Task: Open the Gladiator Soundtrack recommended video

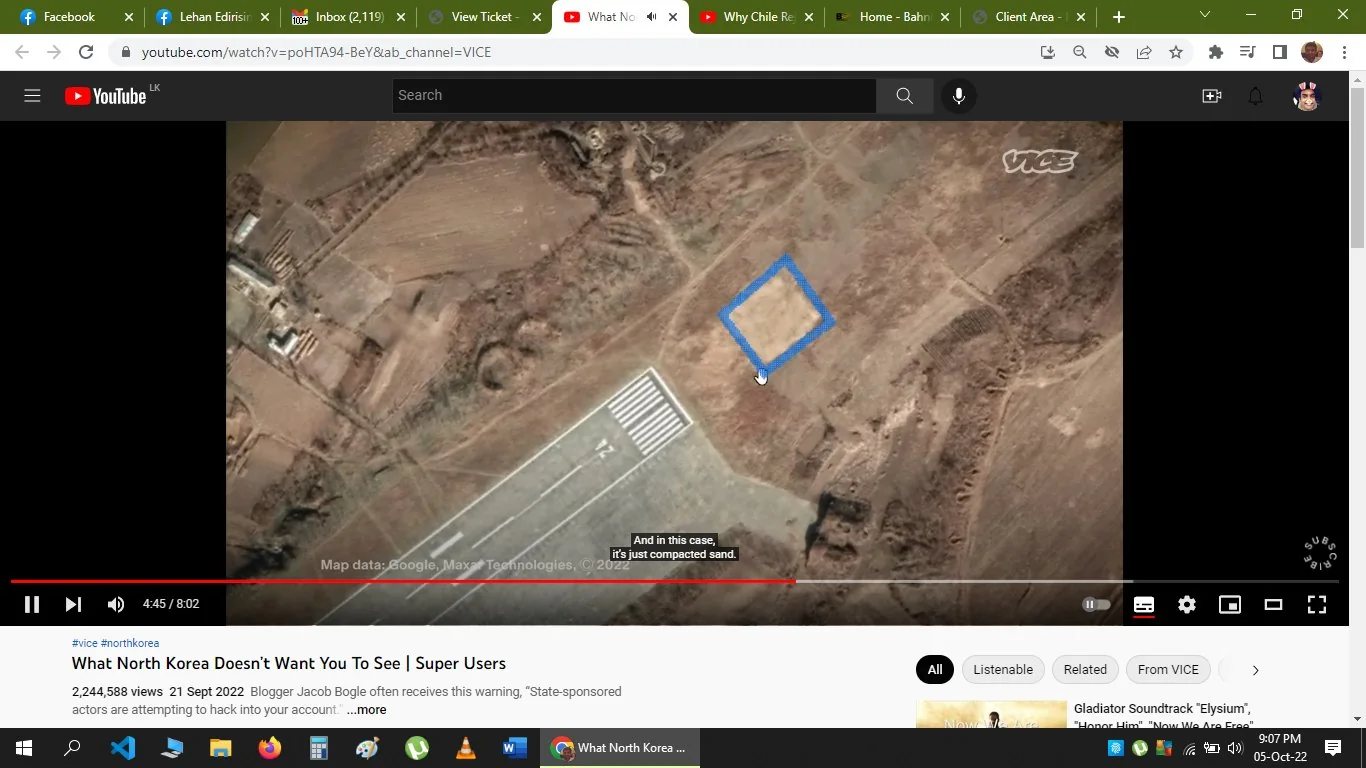Action: pyautogui.click(x=1163, y=717)
